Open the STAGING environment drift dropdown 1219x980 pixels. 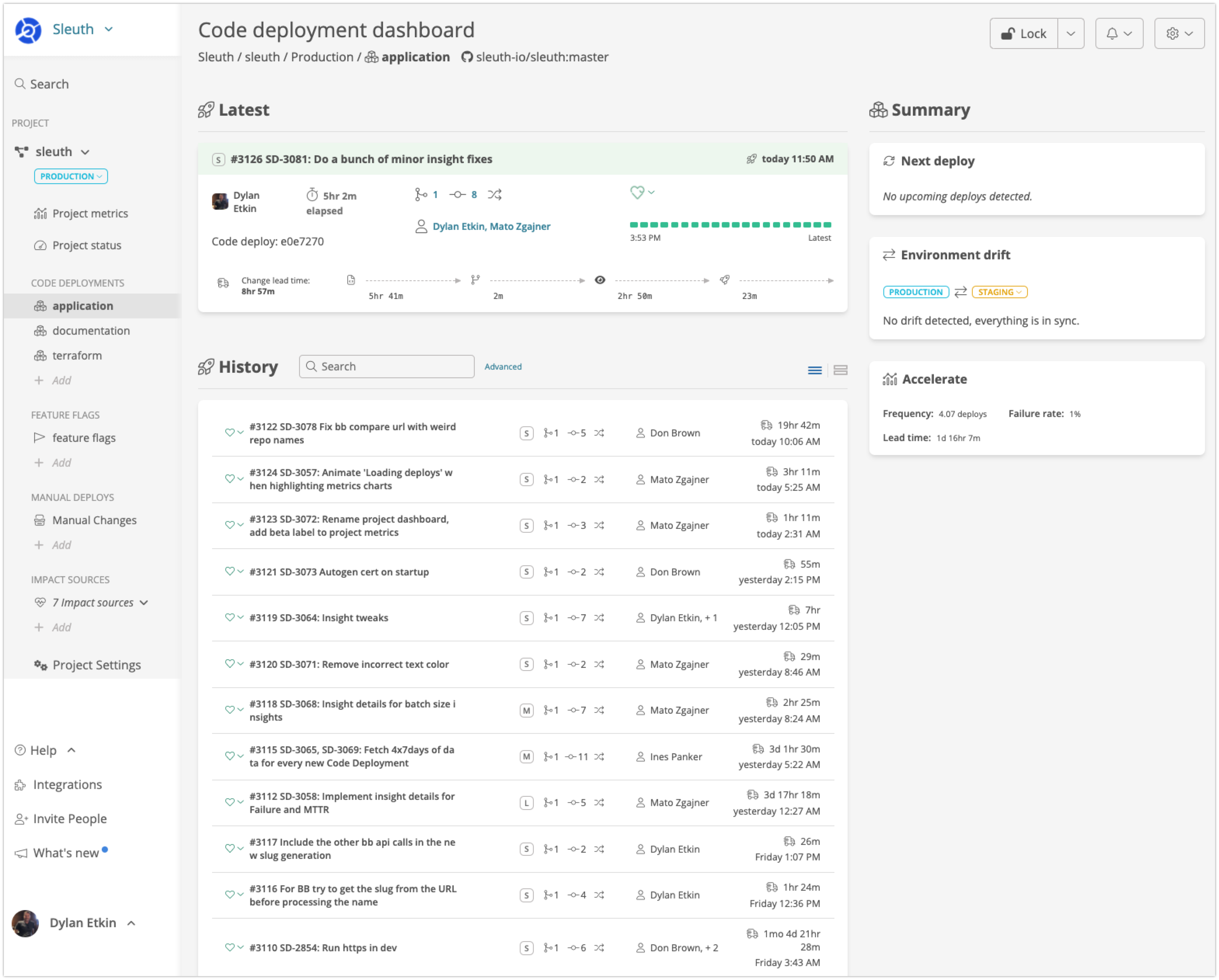tap(1000, 292)
